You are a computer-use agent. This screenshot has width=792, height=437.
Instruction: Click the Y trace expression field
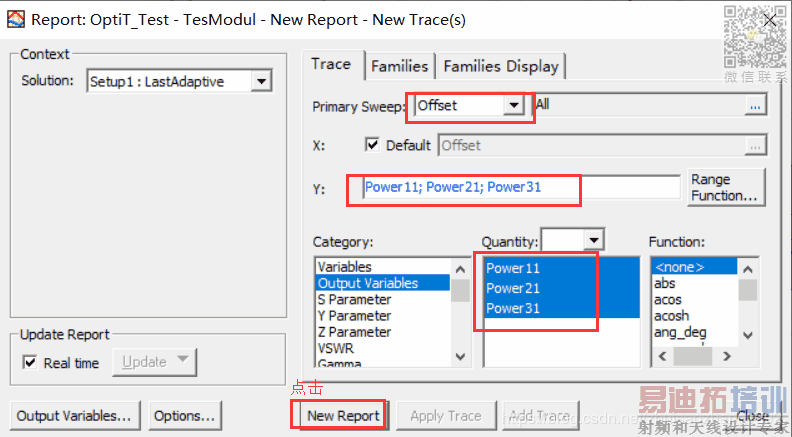520,187
